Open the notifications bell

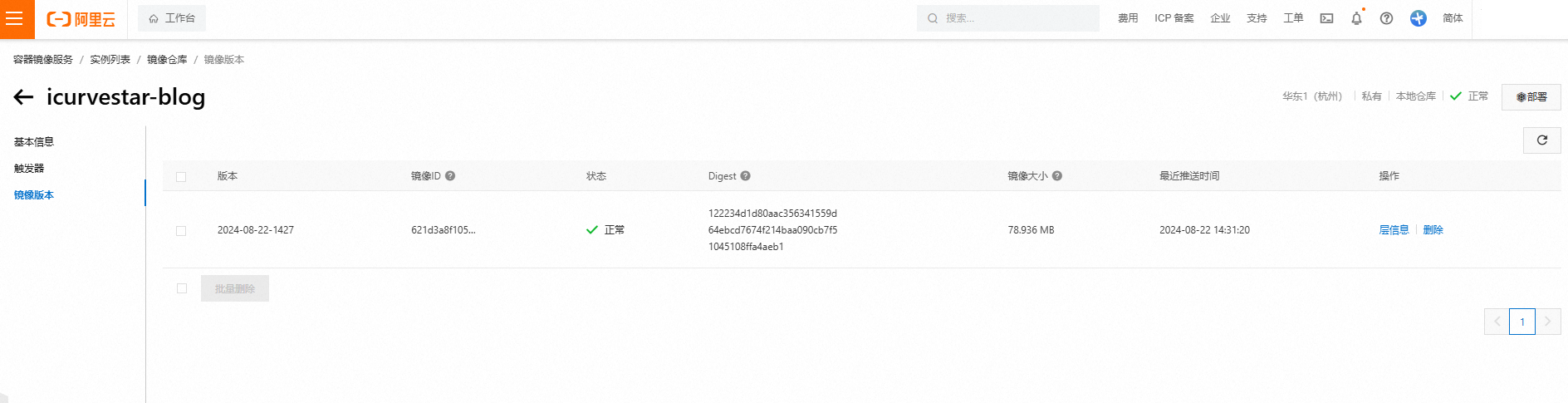point(1356,18)
